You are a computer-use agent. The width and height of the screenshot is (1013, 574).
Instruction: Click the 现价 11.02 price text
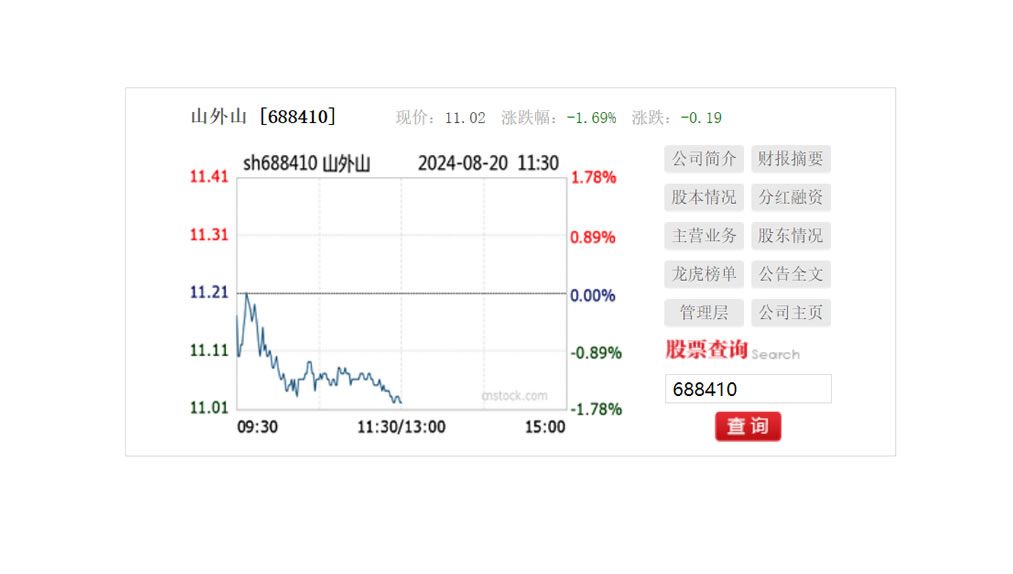[x=441, y=118]
